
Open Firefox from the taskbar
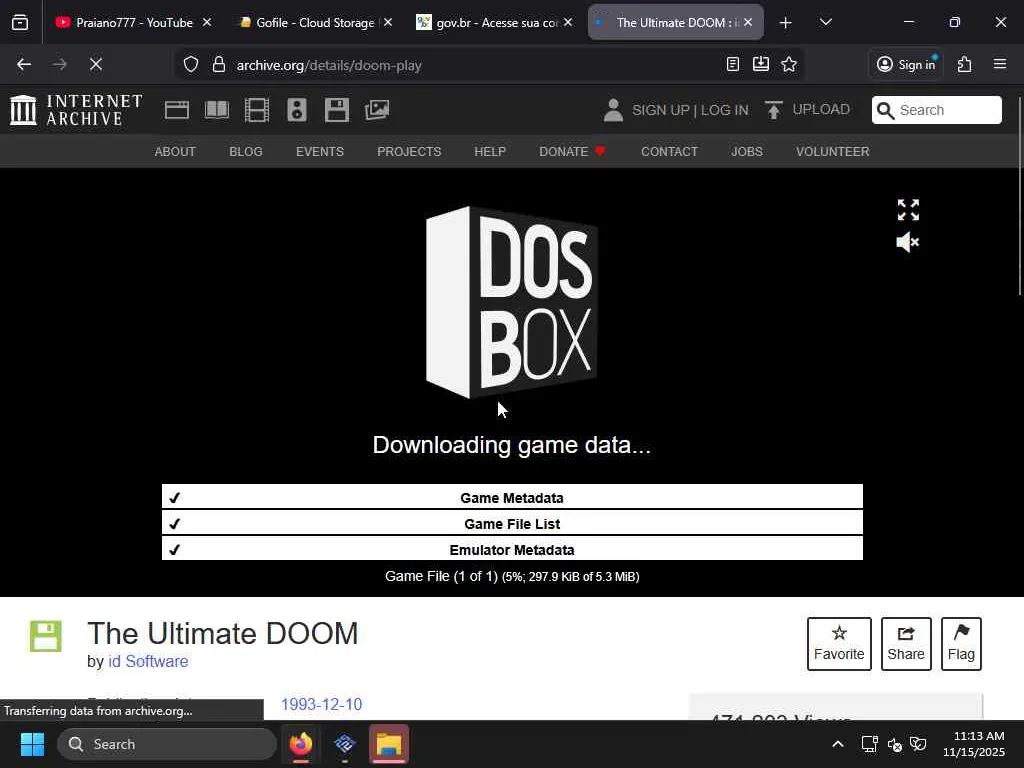300,744
